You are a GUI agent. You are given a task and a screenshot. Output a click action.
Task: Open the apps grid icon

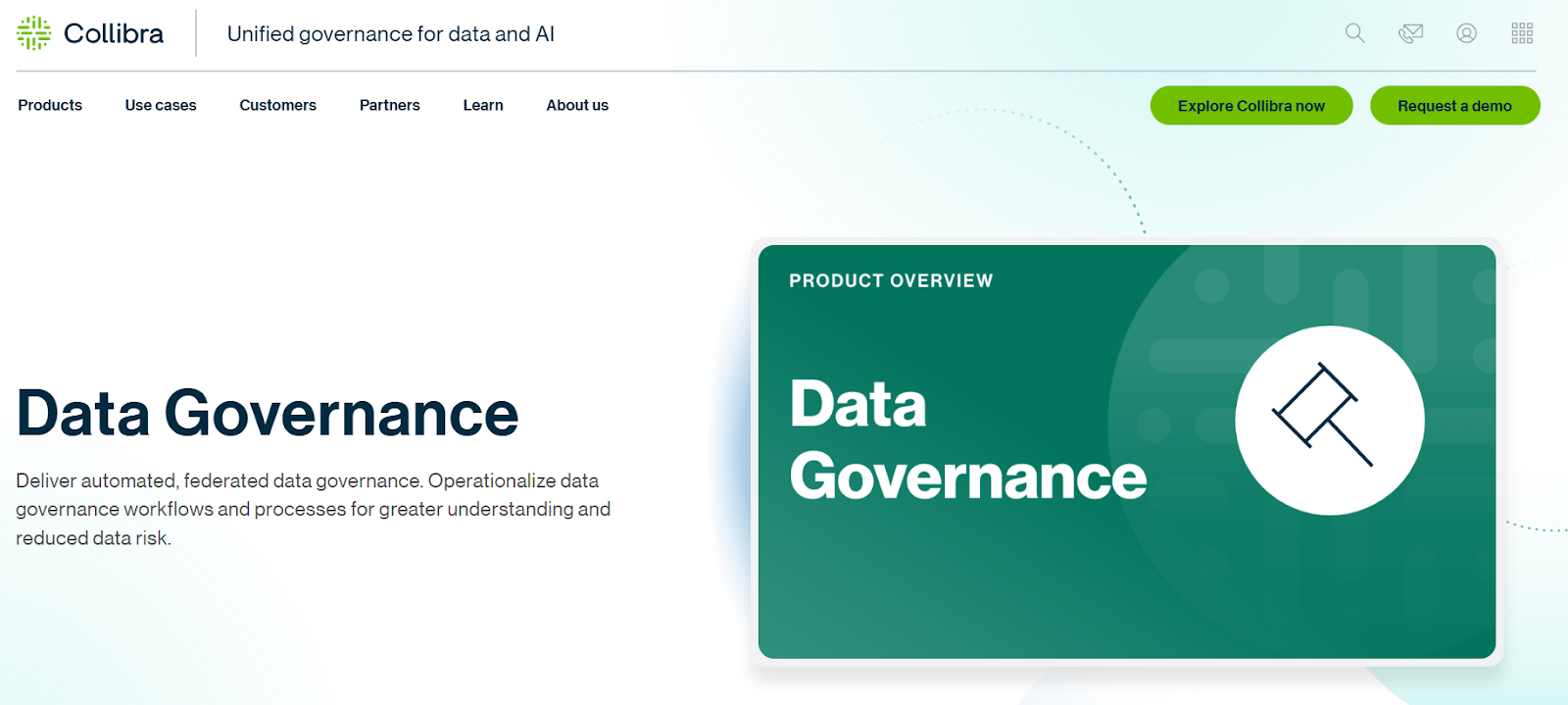(1522, 33)
